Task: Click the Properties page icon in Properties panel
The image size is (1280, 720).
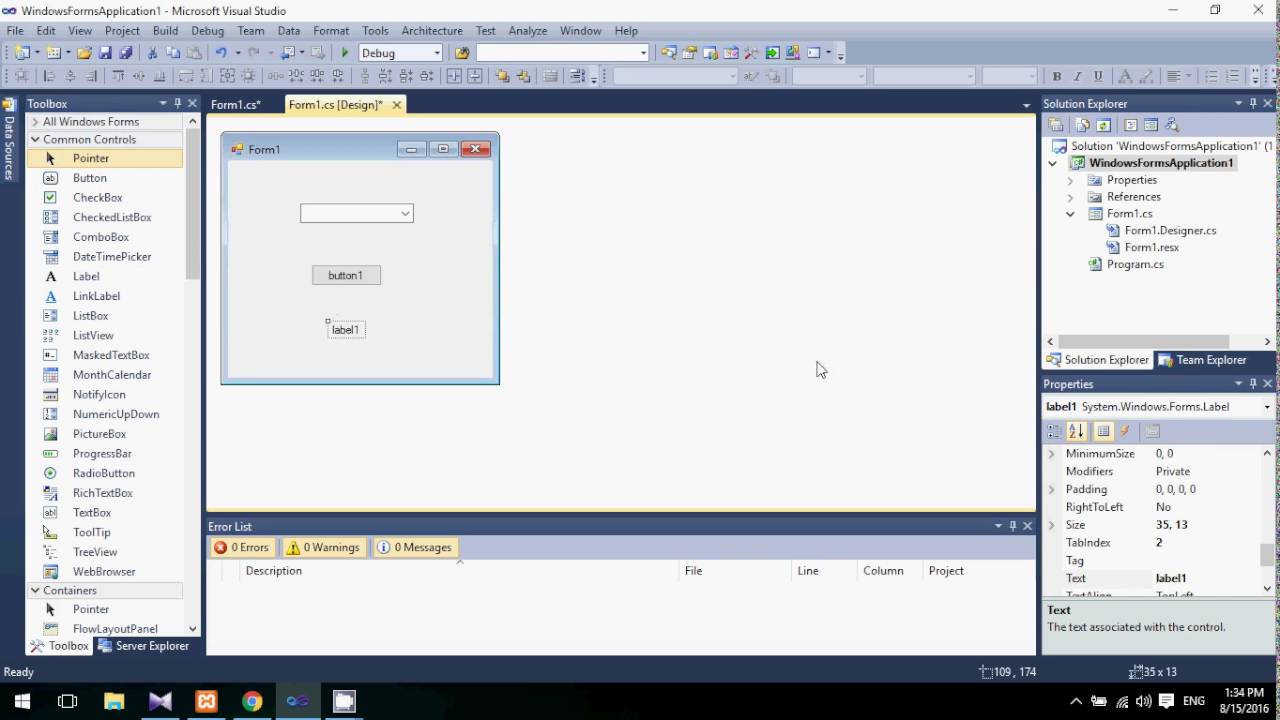Action: tap(1152, 431)
